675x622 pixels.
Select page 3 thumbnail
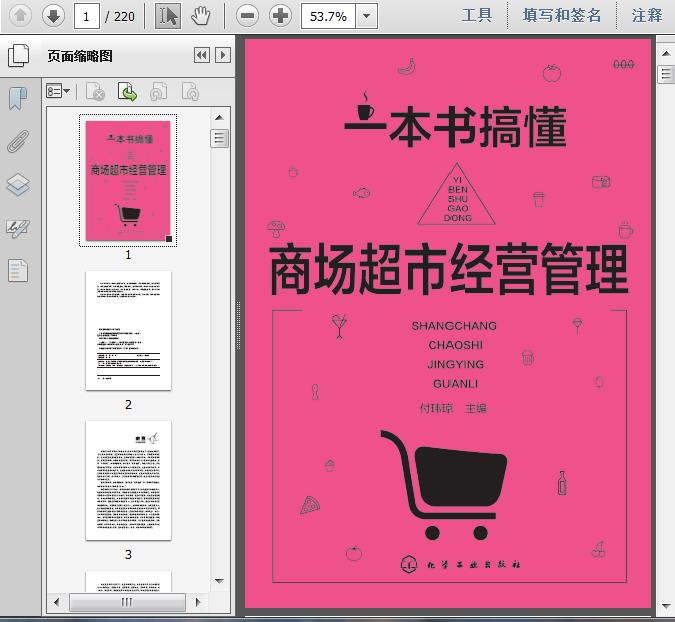click(128, 480)
